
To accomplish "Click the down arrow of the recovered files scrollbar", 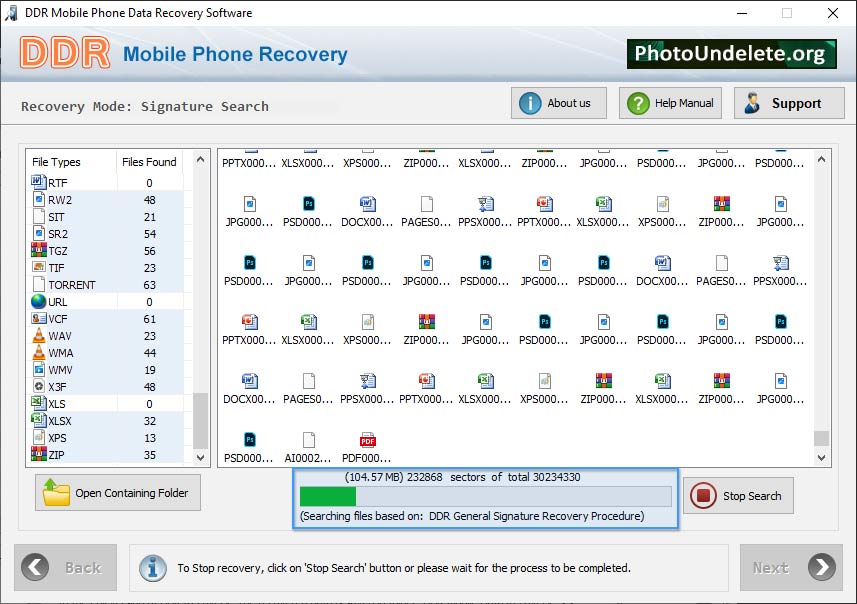I will coord(821,458).
